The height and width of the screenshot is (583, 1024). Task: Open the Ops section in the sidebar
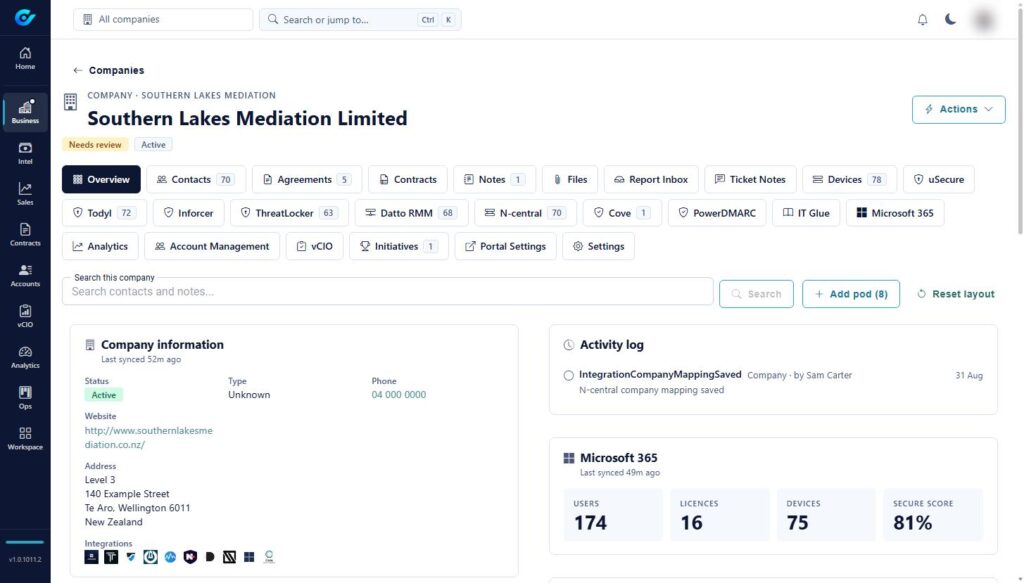coord(25,398)
